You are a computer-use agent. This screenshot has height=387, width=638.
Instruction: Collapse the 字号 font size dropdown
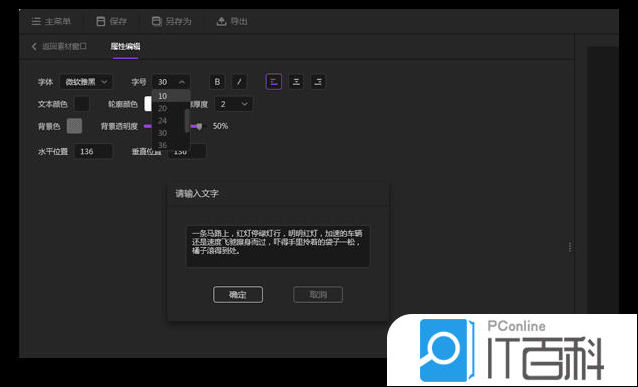coord(171,82)
